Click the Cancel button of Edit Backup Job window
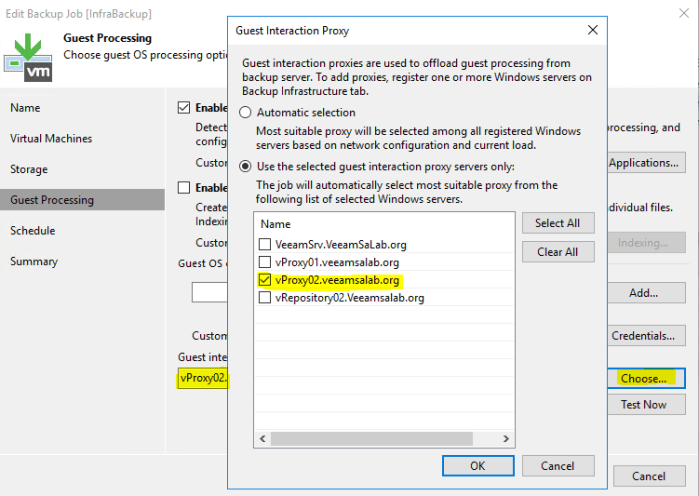This screenshot has height=496, width=699. pyautogui.click(x=649, y=476)
